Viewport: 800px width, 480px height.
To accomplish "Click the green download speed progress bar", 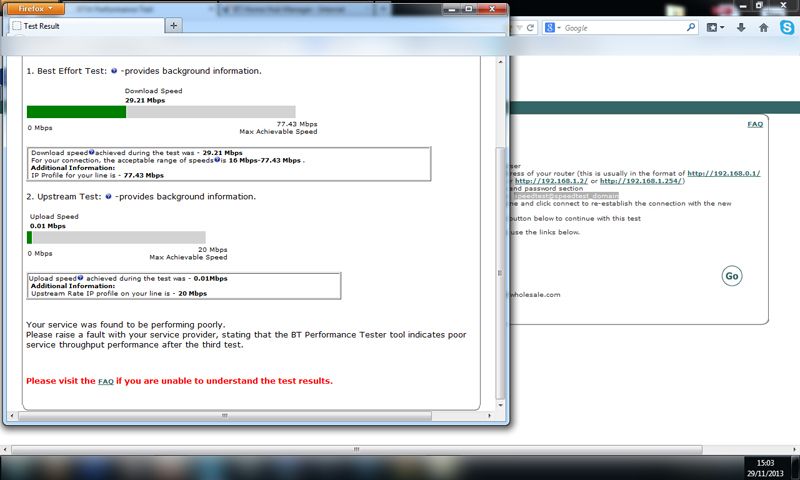I will (x=76, y=112).
